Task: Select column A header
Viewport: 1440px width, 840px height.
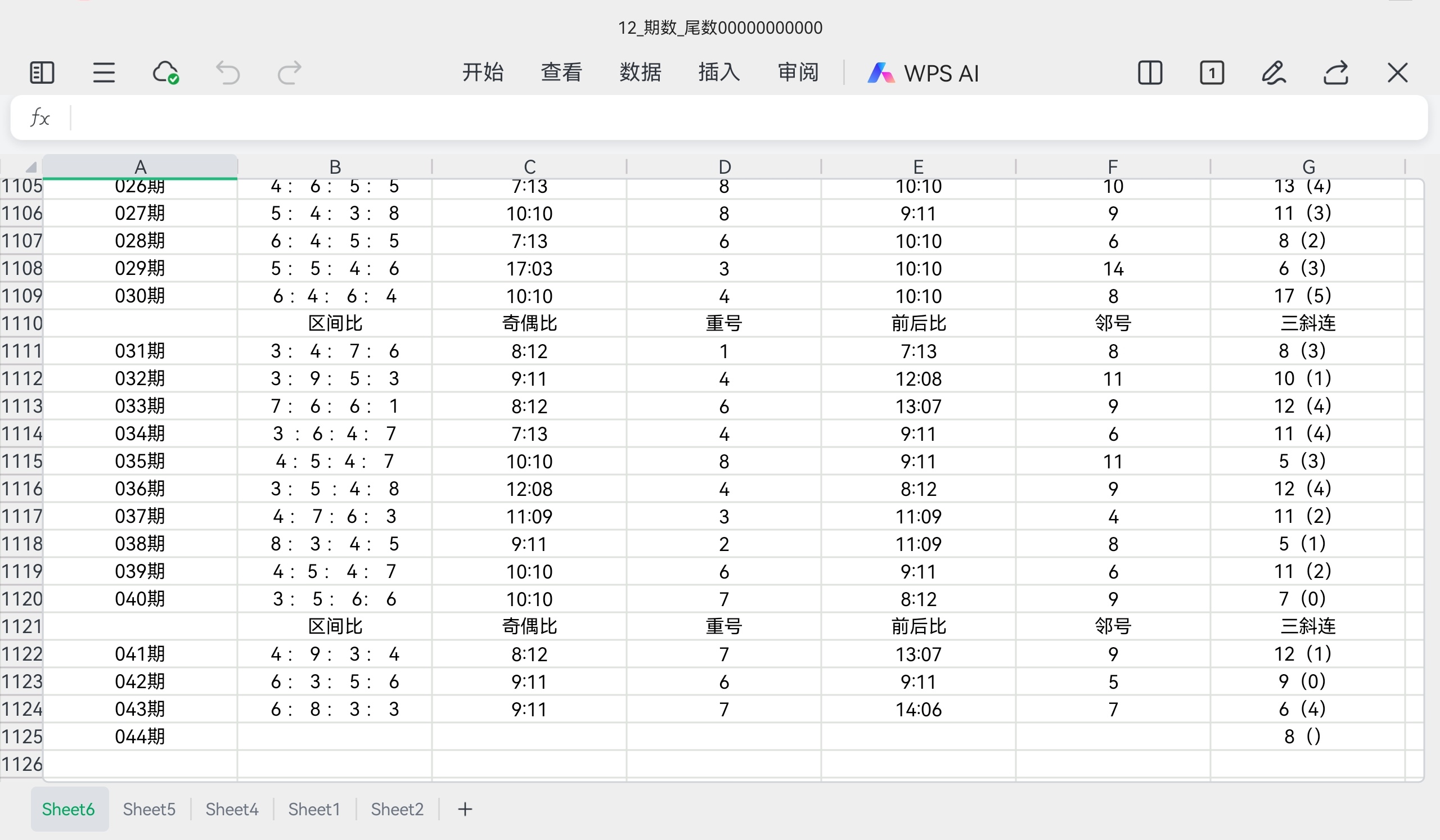Action: click(140, 167)
